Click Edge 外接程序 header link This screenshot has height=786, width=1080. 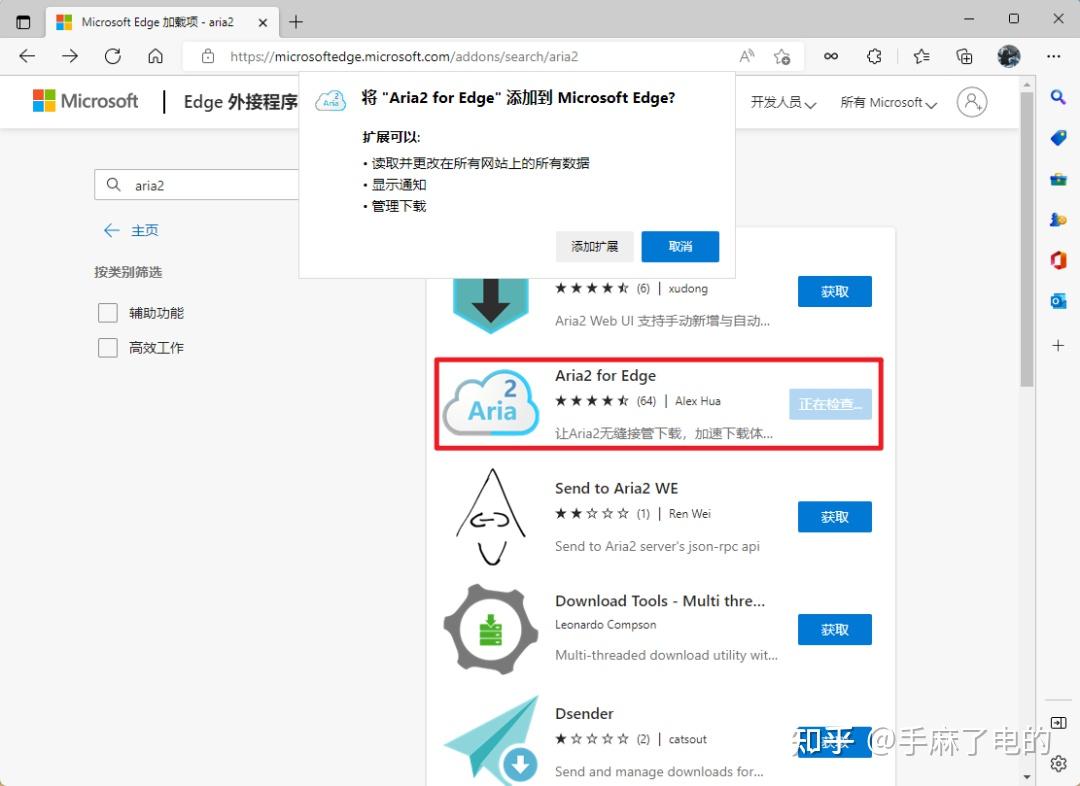click(240, 102)
